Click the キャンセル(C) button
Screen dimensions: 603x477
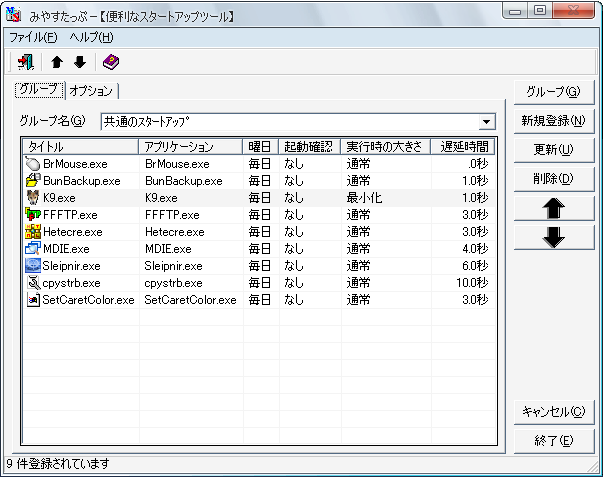tap(553, 412)
